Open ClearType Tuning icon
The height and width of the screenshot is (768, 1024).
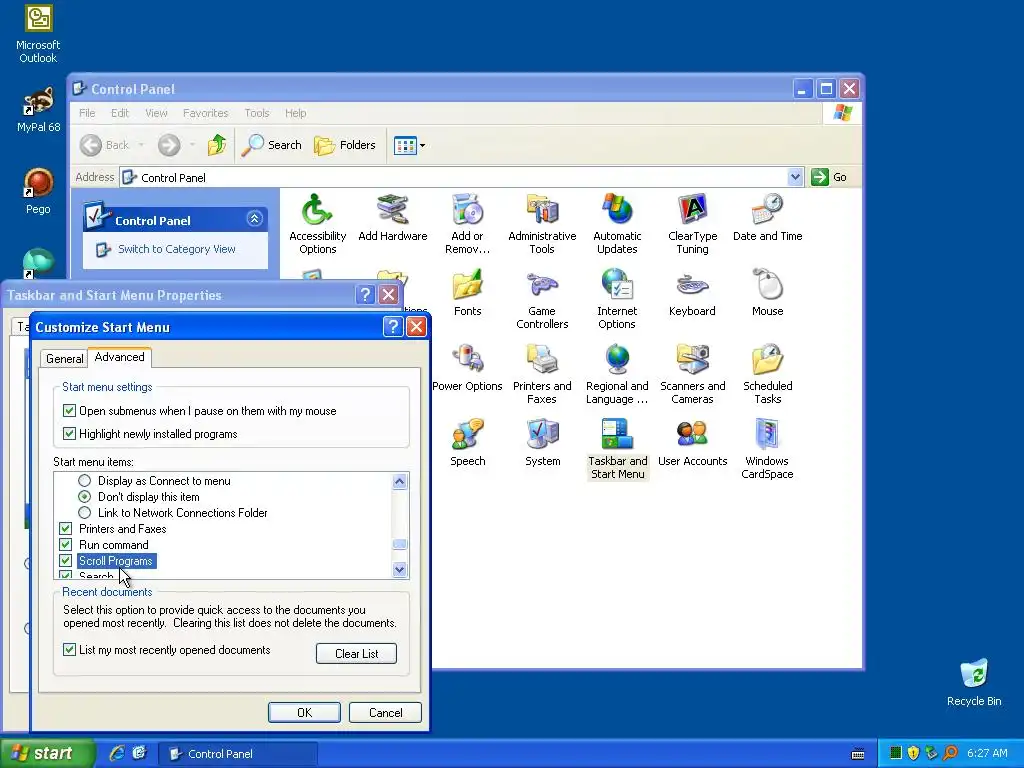692,224
